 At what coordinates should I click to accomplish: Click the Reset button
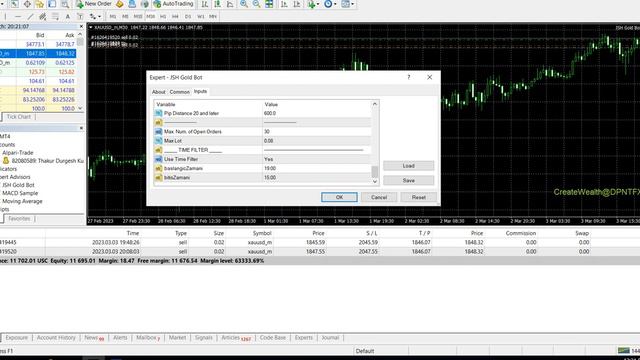pyautogui.click(x=418, y=197)
